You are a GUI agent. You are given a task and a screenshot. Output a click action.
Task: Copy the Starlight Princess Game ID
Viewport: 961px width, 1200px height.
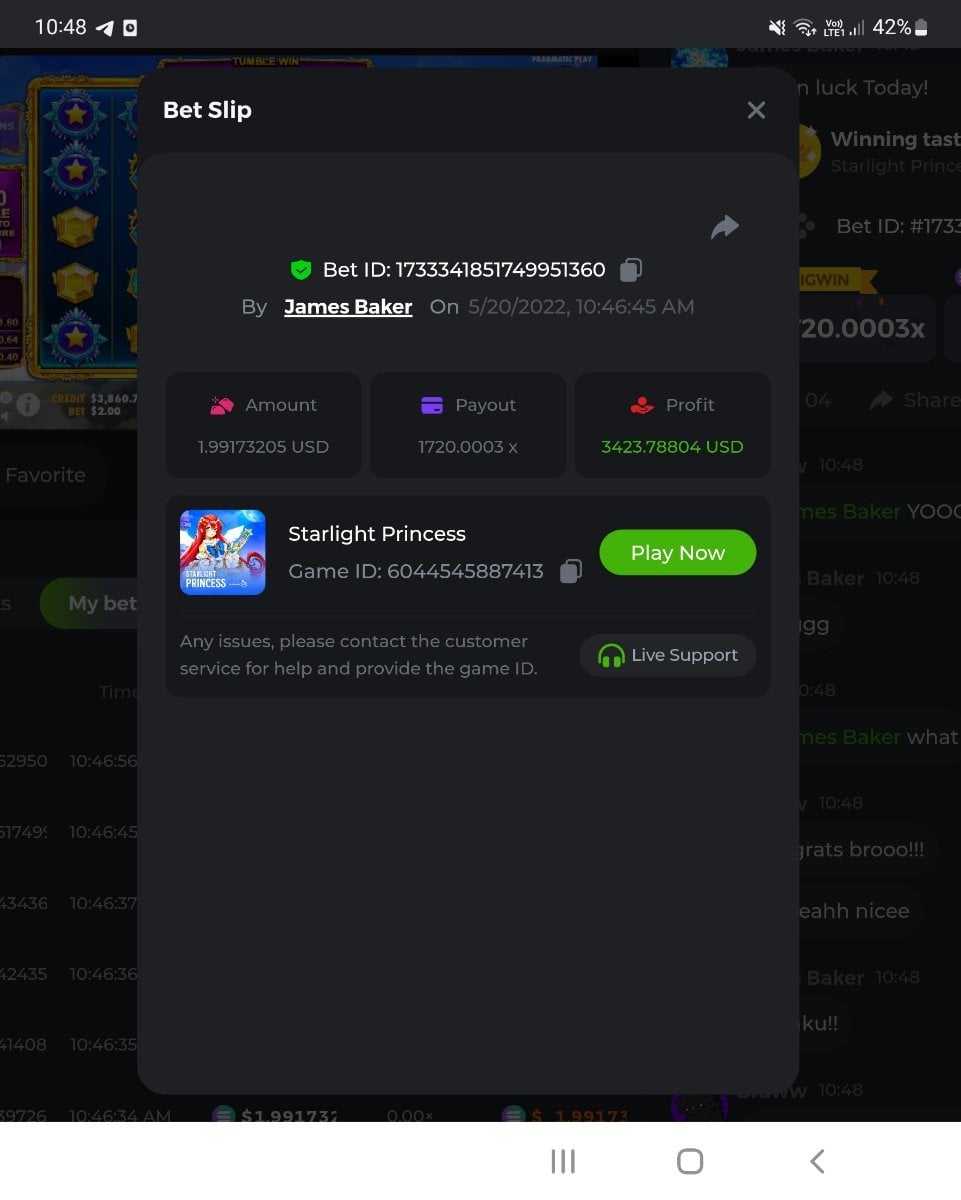tap(570, 571)
